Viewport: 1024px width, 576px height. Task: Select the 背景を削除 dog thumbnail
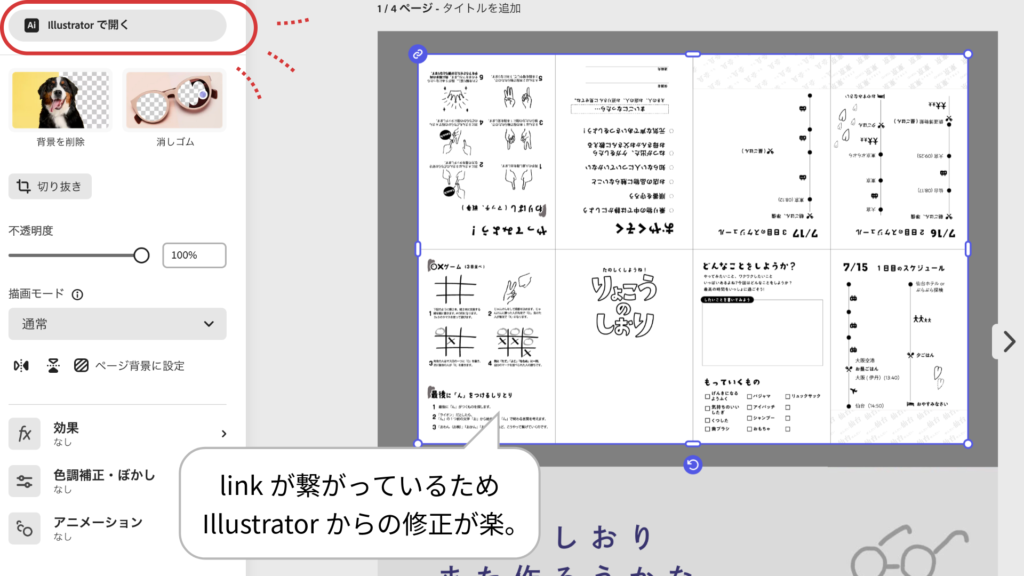[60, 101]
